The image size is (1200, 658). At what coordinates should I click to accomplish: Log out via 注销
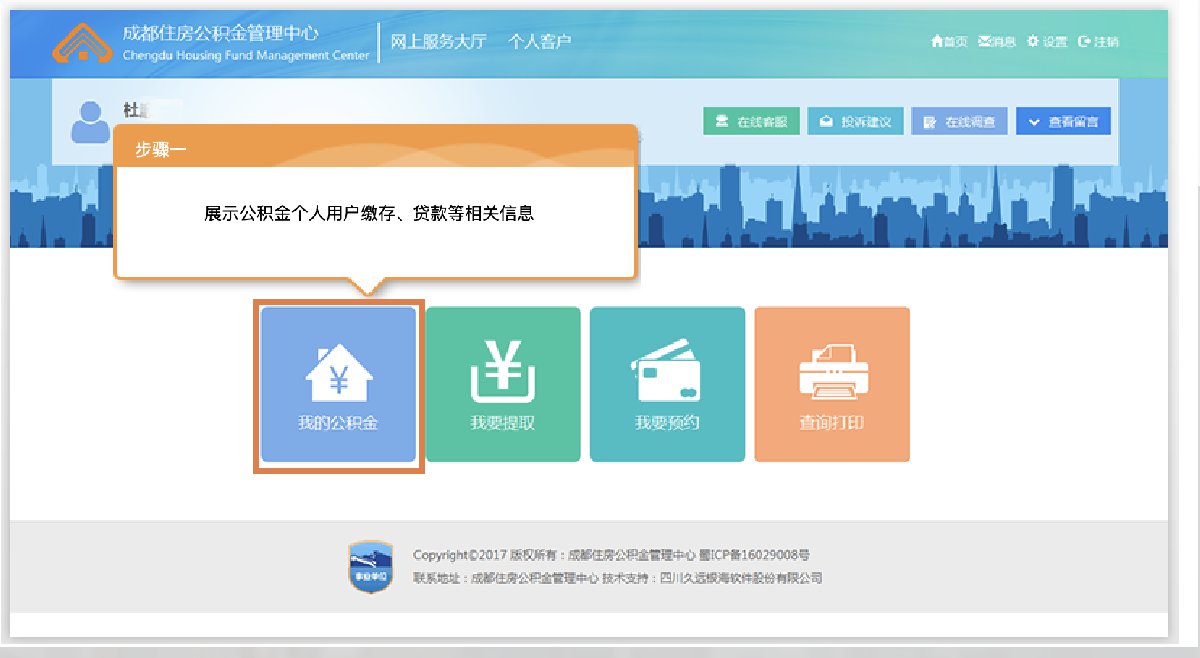pos(1099,42)
